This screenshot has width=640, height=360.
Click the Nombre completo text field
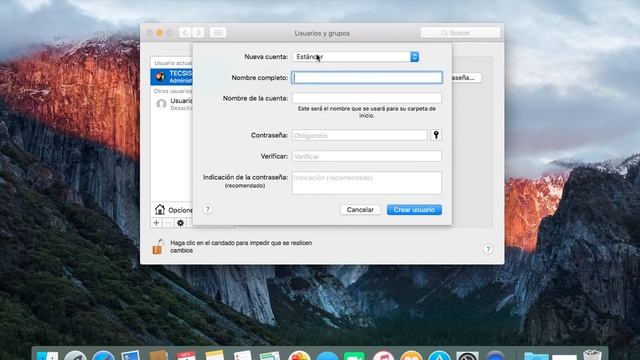367,78
